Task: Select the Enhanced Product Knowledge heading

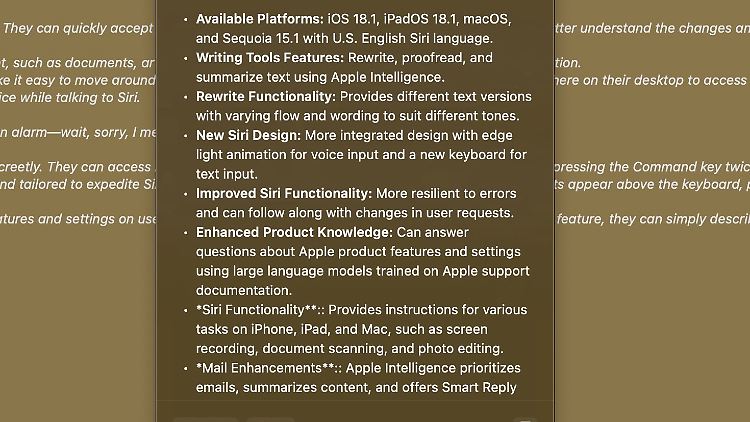Action: 294,233
